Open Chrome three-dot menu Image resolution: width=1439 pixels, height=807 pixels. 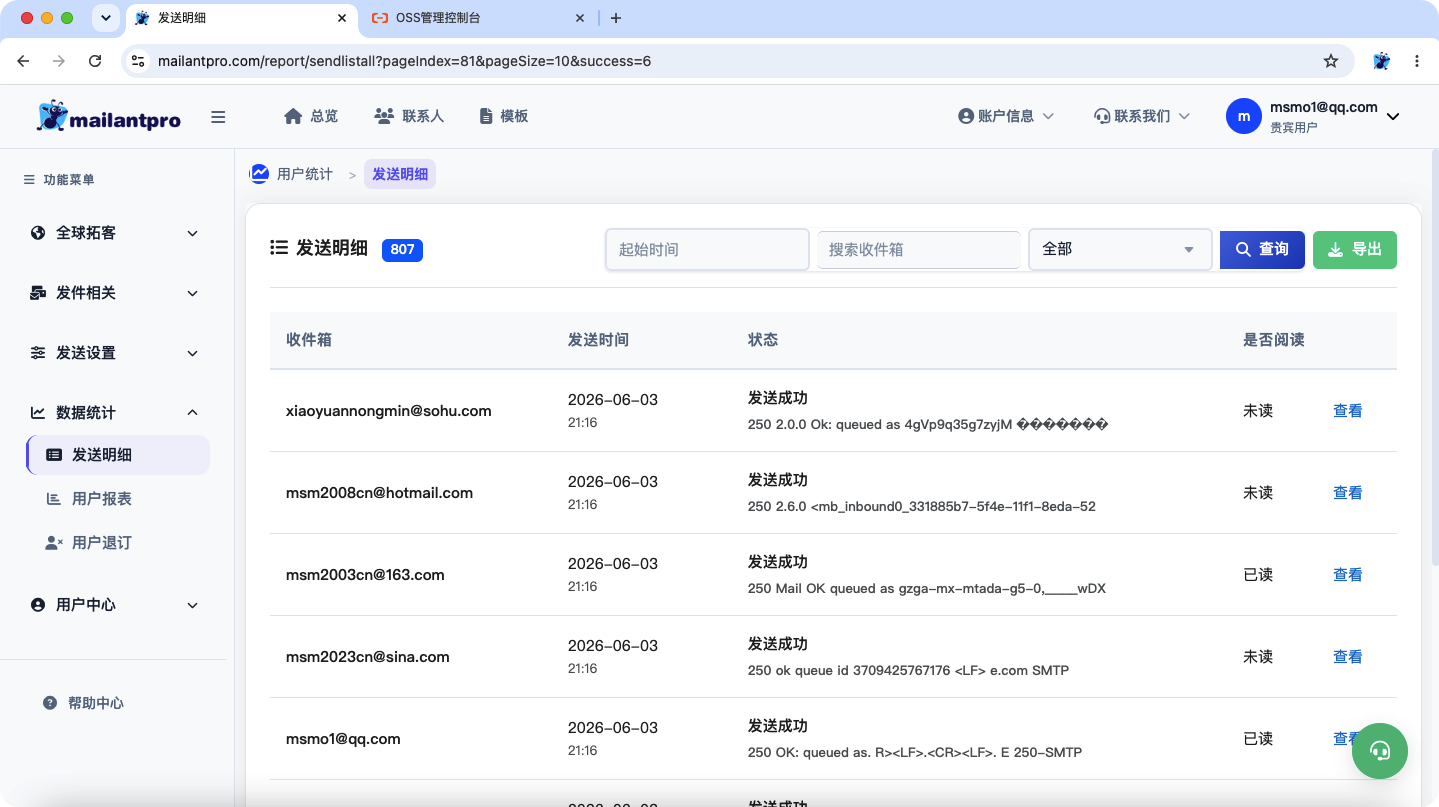click(x=1417, y=61)
